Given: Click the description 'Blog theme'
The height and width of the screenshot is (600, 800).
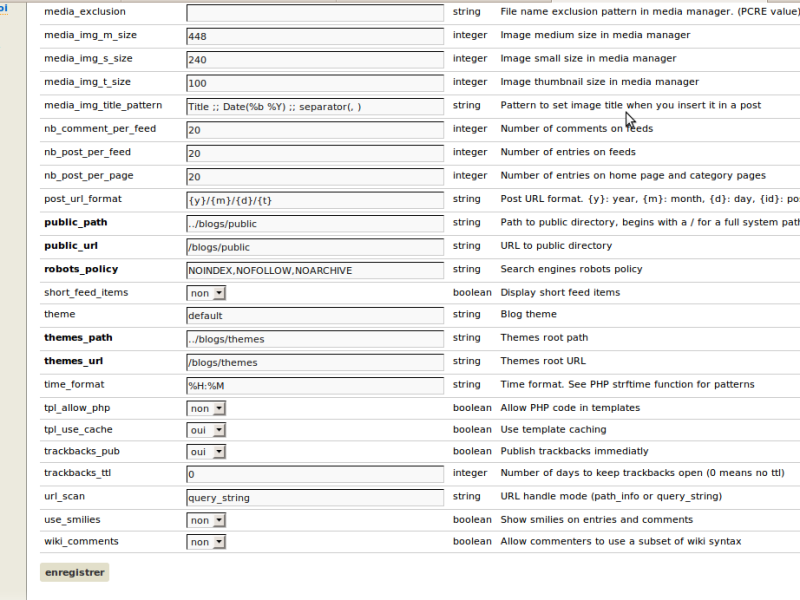Looking at the screenshot, I should [529, 314].
